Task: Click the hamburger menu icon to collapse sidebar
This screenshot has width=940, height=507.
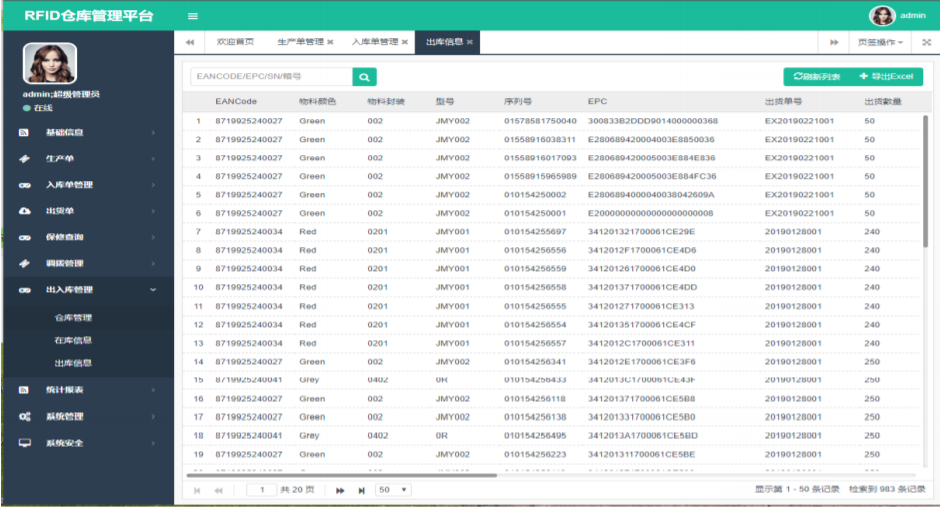Action: 193,16
